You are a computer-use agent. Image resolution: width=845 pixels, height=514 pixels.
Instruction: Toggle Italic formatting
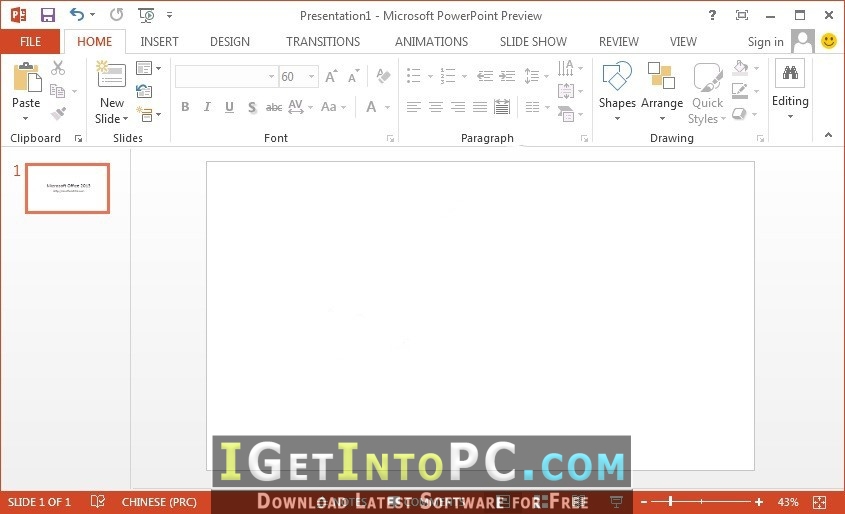click(x=207, y=107)
